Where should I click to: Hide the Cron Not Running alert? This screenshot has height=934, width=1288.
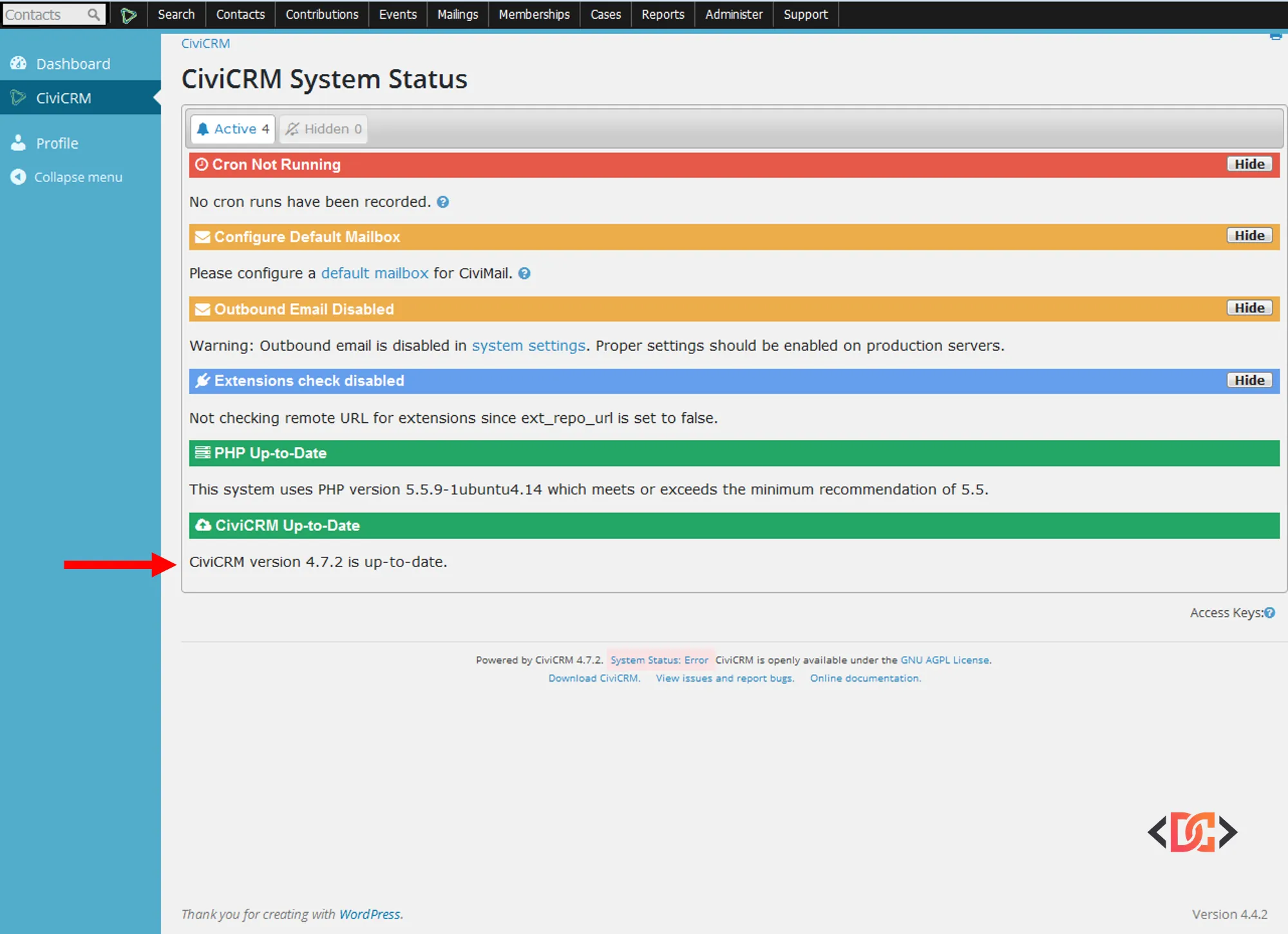1249,164
